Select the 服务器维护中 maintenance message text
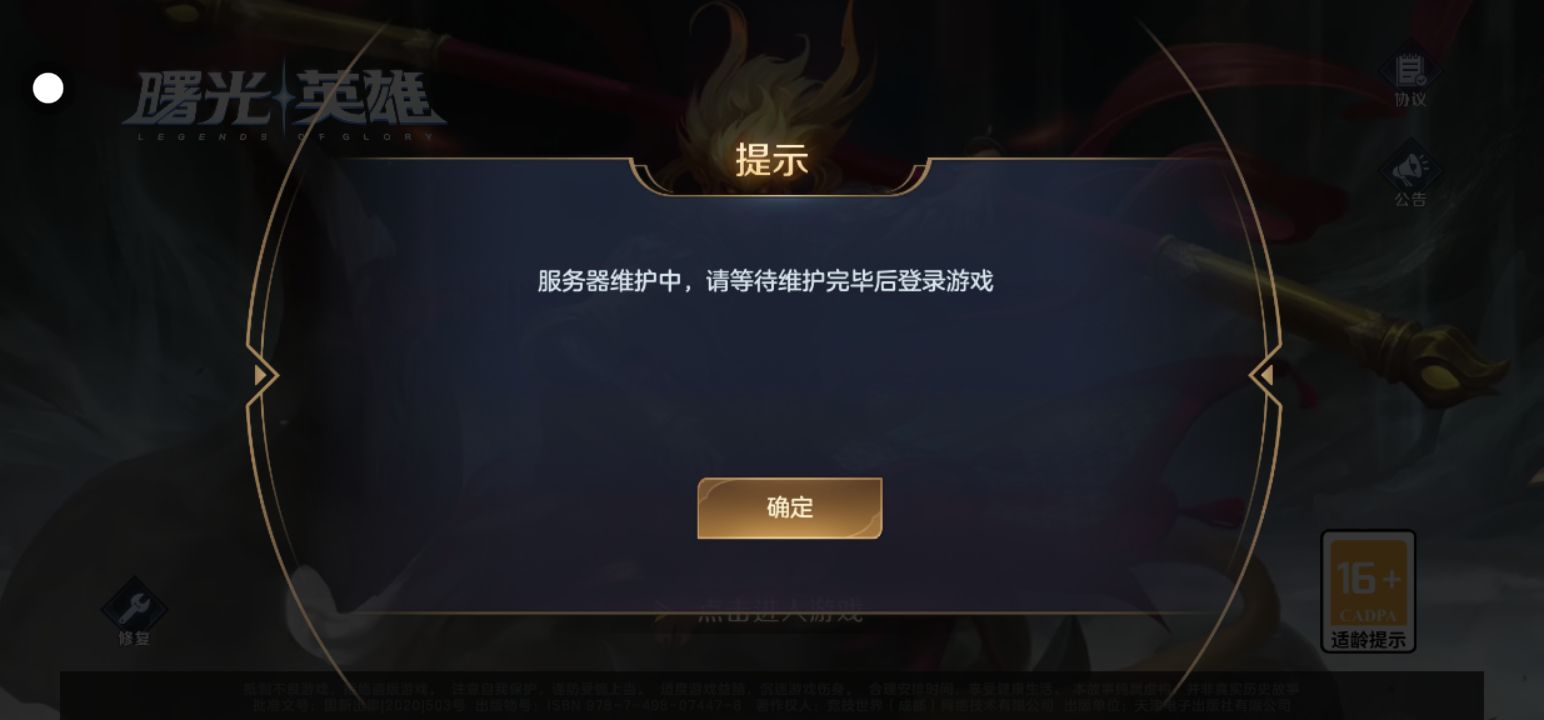The height and width of the screenshot is (720, 1544). (x=765, y=281)
